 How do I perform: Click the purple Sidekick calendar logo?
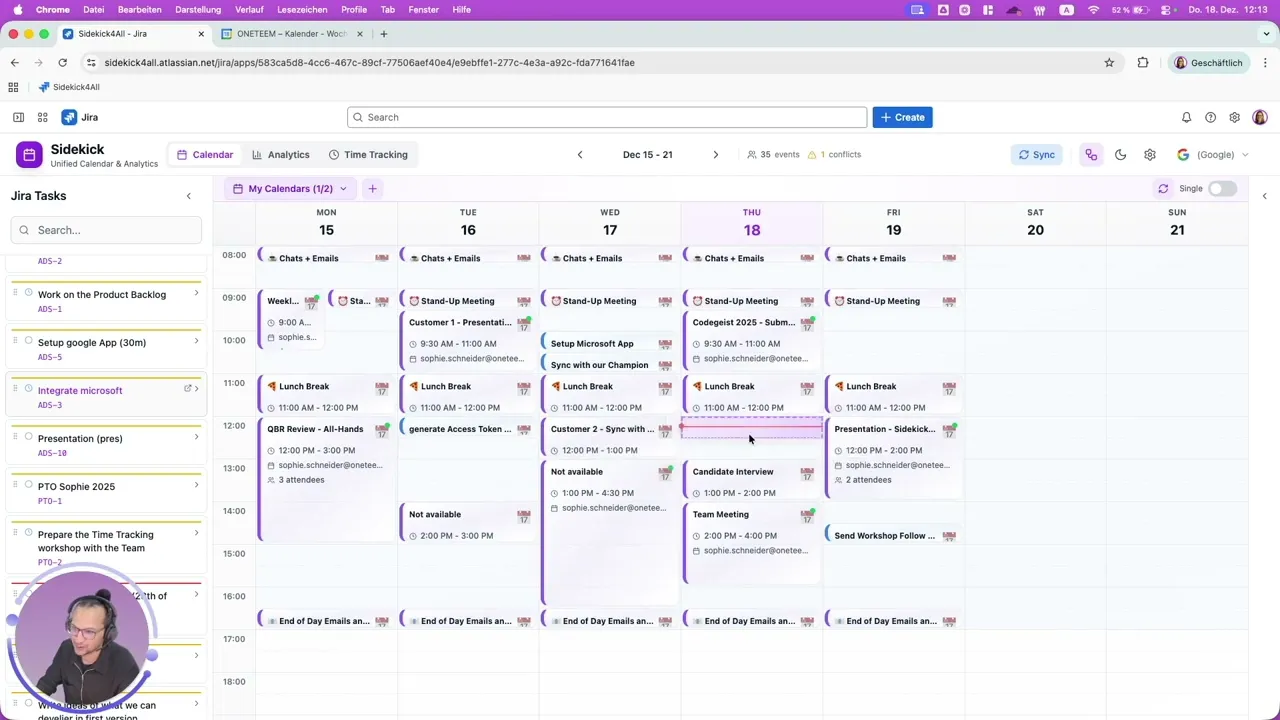tap(29, 155)
